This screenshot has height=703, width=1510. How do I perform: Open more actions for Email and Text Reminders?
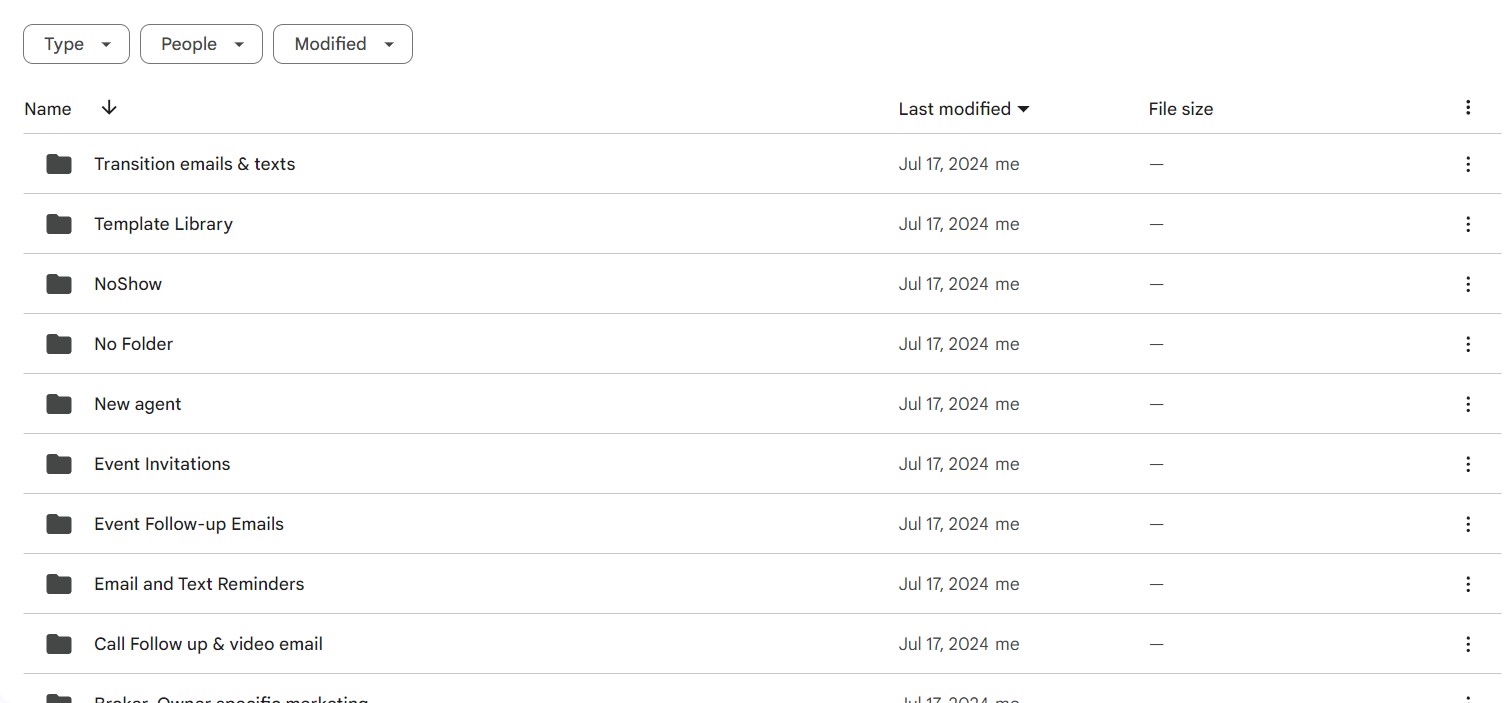point(1467,584)
